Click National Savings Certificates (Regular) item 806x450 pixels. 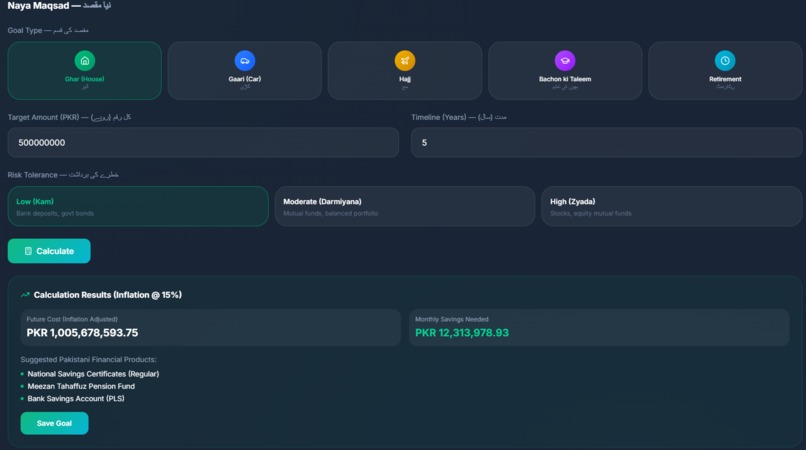[x=93, y=374]
